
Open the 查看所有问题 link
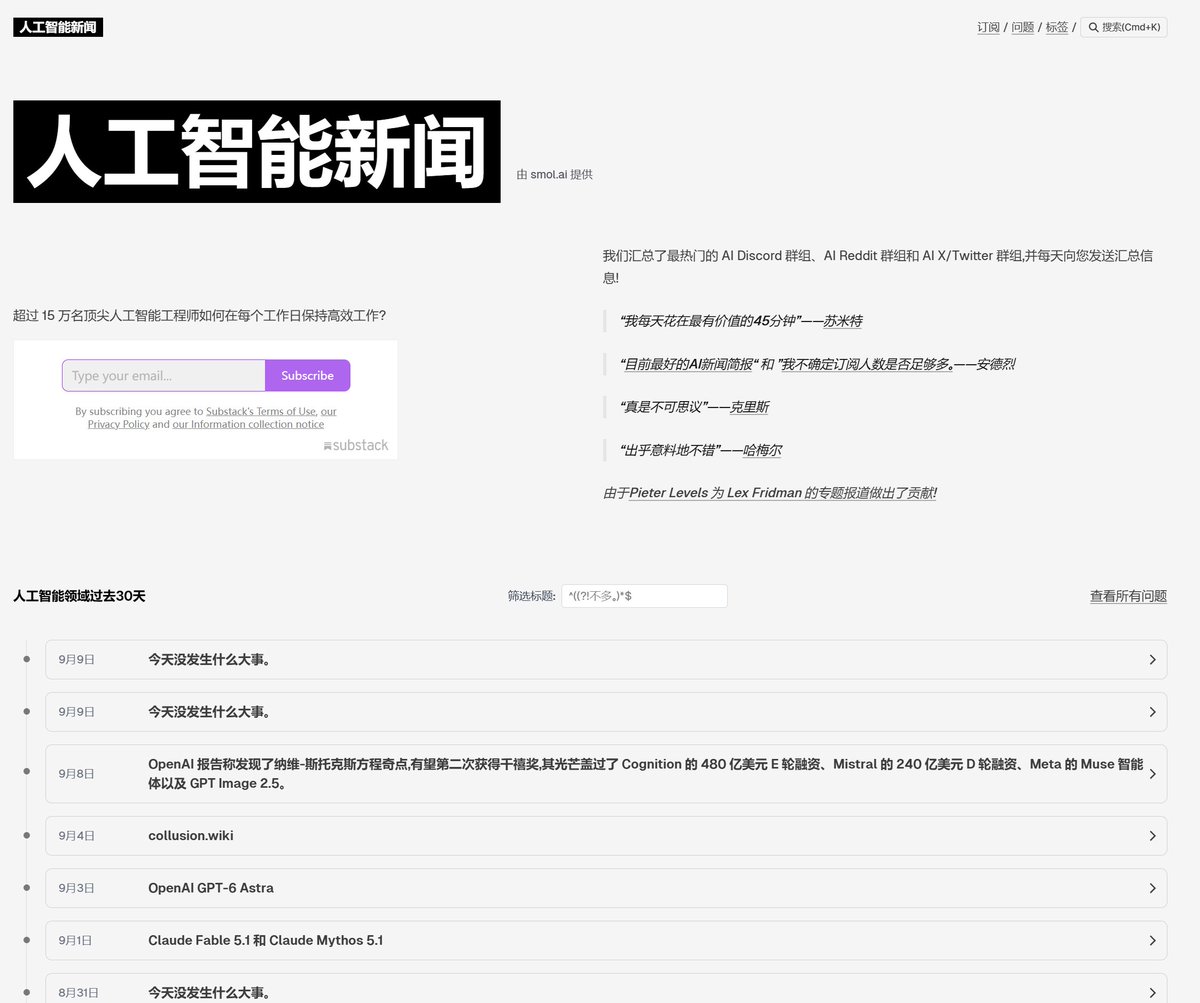[x=1128, y=596]
